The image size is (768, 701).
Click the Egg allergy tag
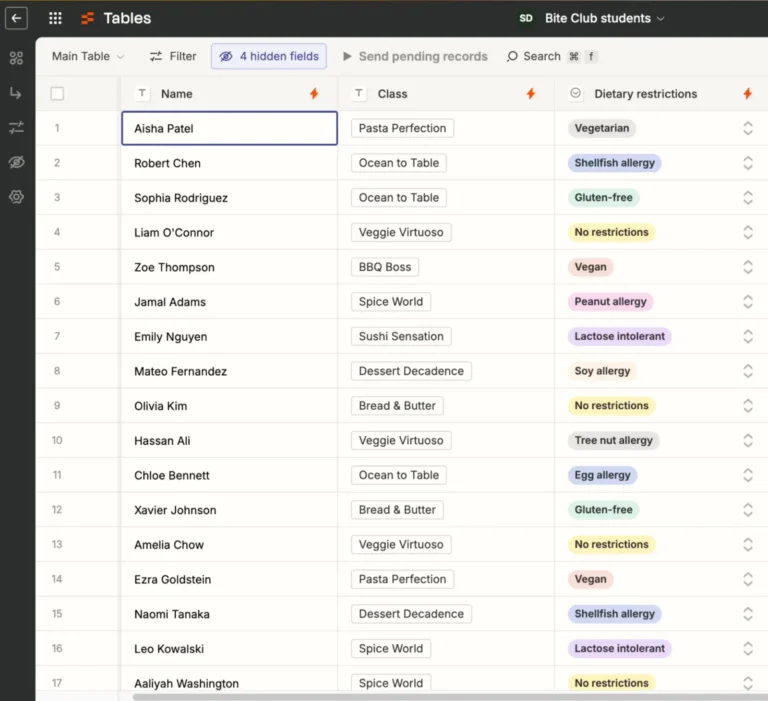point(602,475)
